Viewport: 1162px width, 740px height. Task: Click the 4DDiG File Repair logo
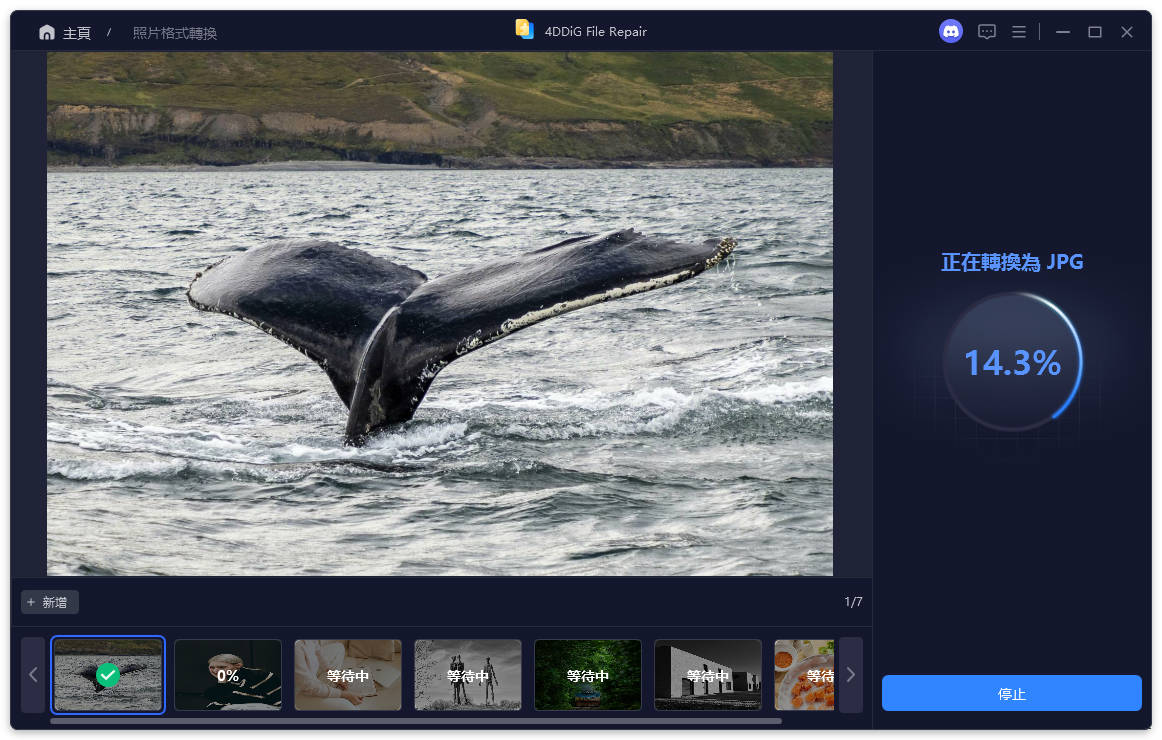524,30
